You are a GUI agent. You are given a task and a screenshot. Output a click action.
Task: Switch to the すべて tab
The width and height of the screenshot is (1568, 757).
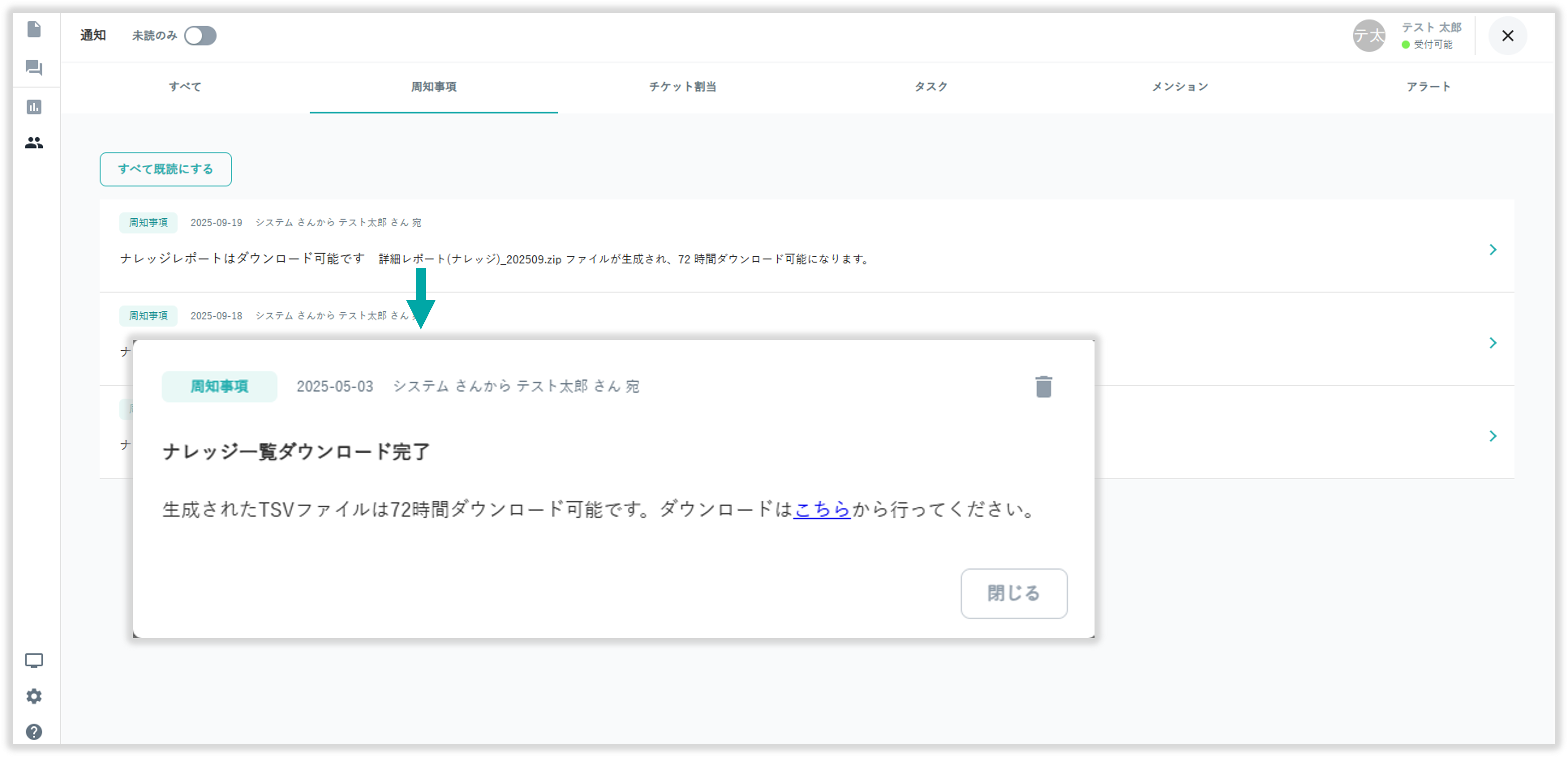coord(185,87)
